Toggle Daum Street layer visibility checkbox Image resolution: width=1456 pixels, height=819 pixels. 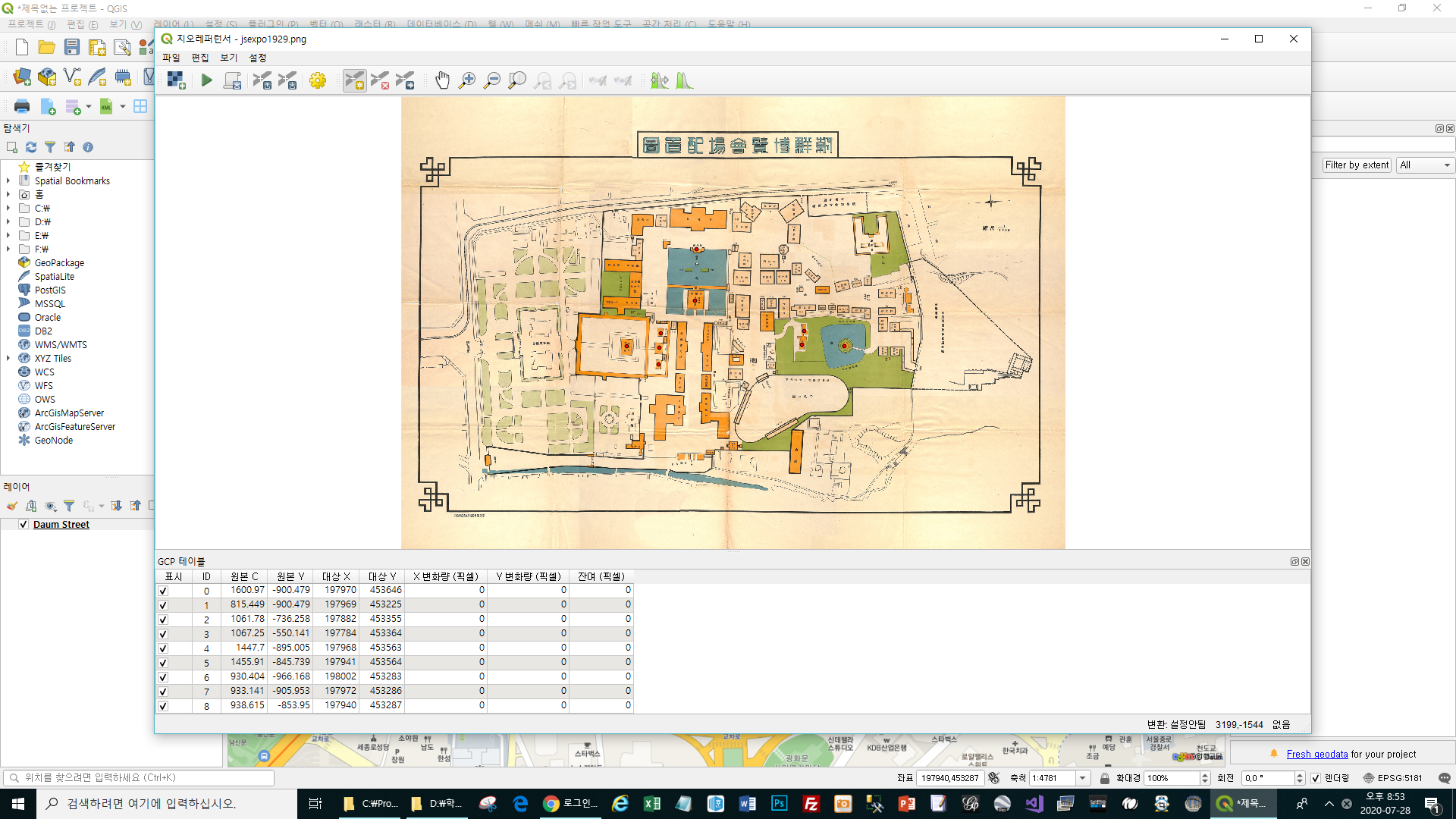pos(24,525)
